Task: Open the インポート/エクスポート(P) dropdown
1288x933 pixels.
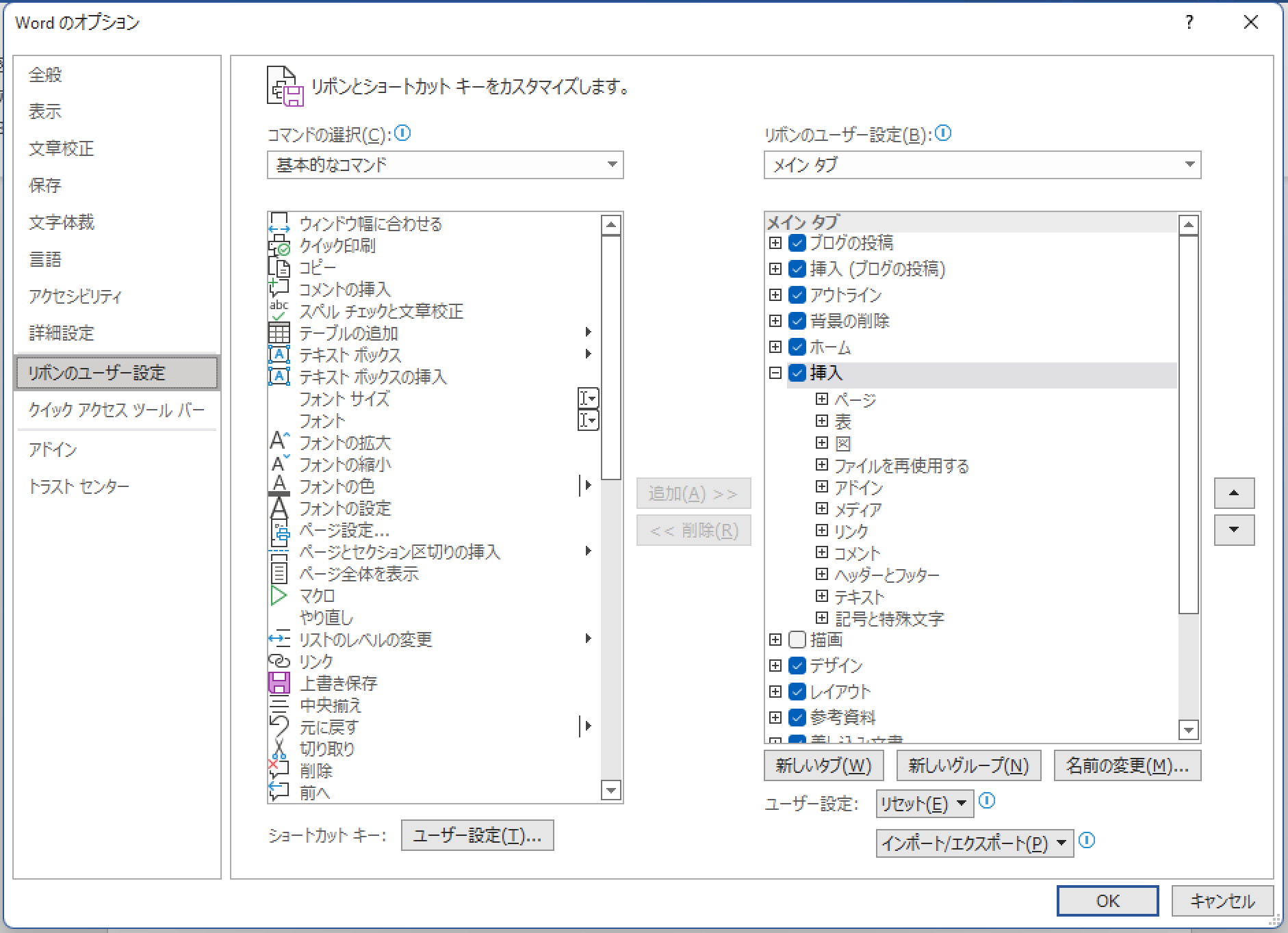Action: coord(975,843)
